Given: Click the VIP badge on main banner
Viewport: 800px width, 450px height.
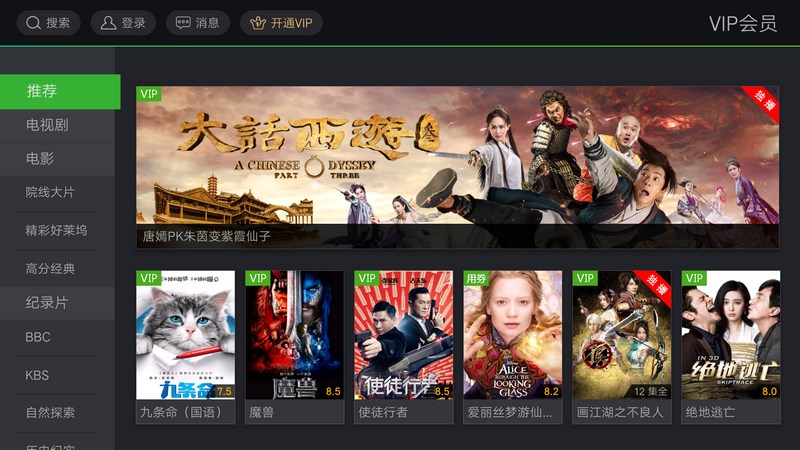Looking at the screenshot, I should coord(149,94).
